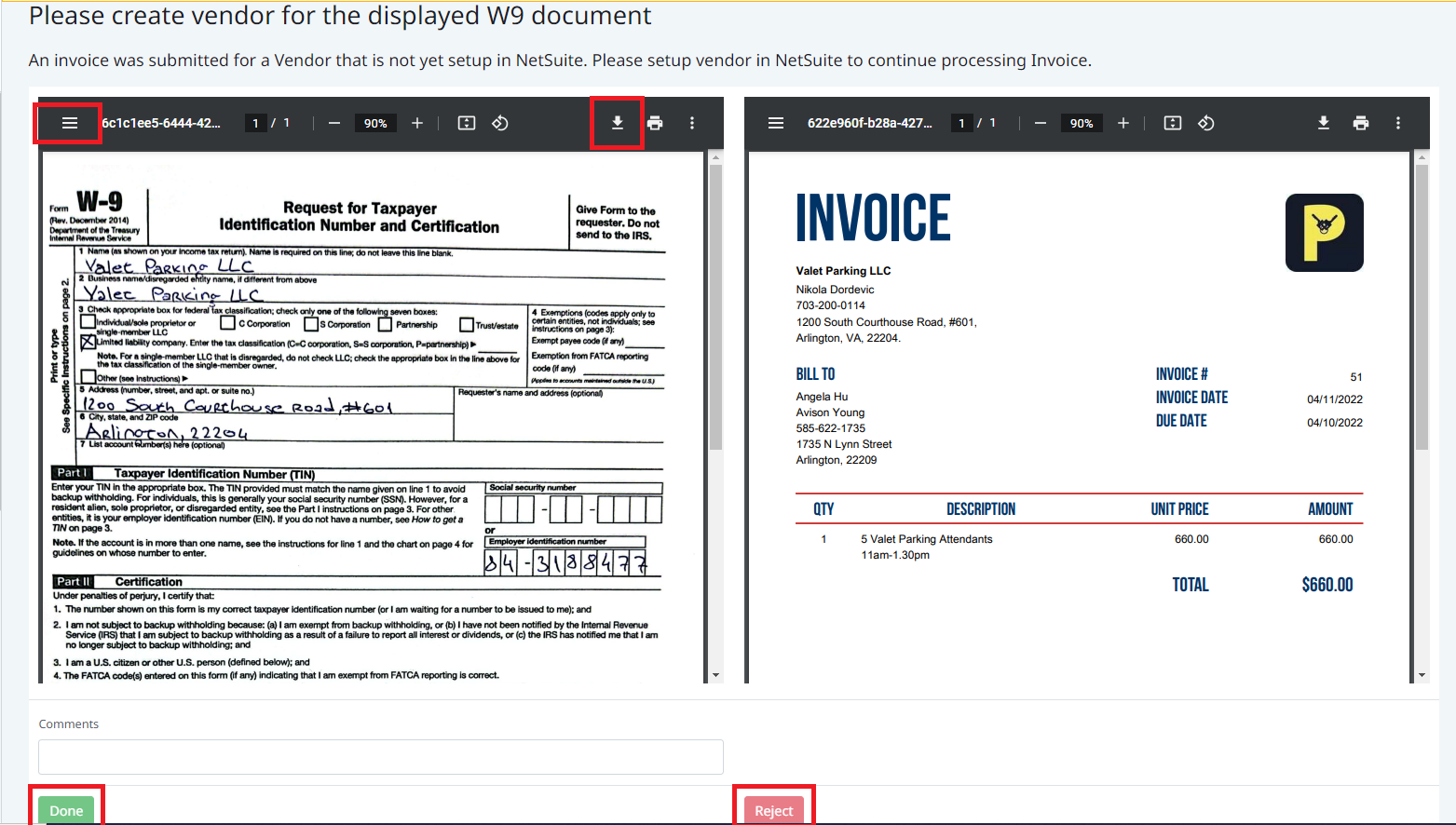
Task: Zoom in the W9 PDF
Action: tap(417, 123)
